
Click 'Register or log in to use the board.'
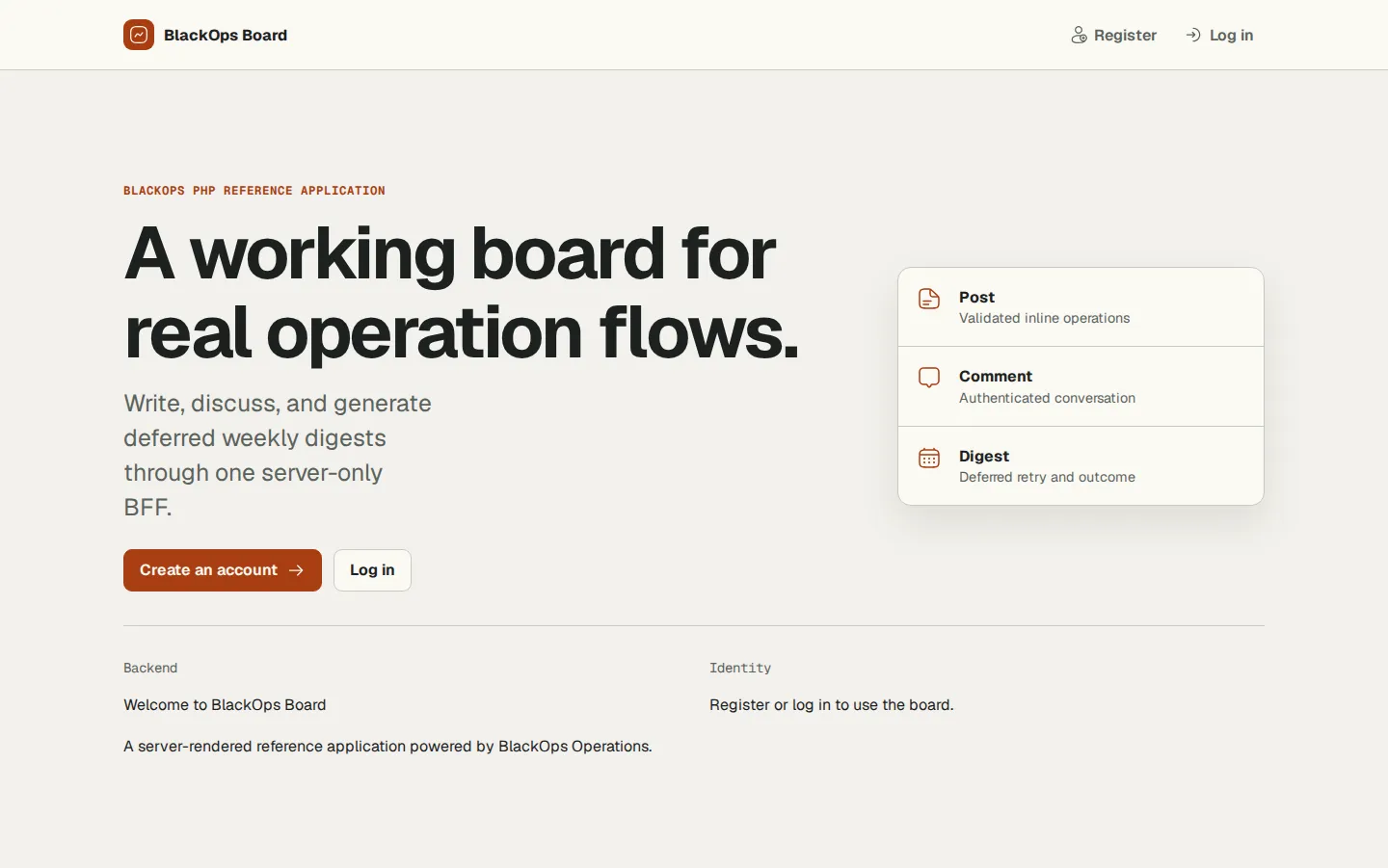point(832,705)
